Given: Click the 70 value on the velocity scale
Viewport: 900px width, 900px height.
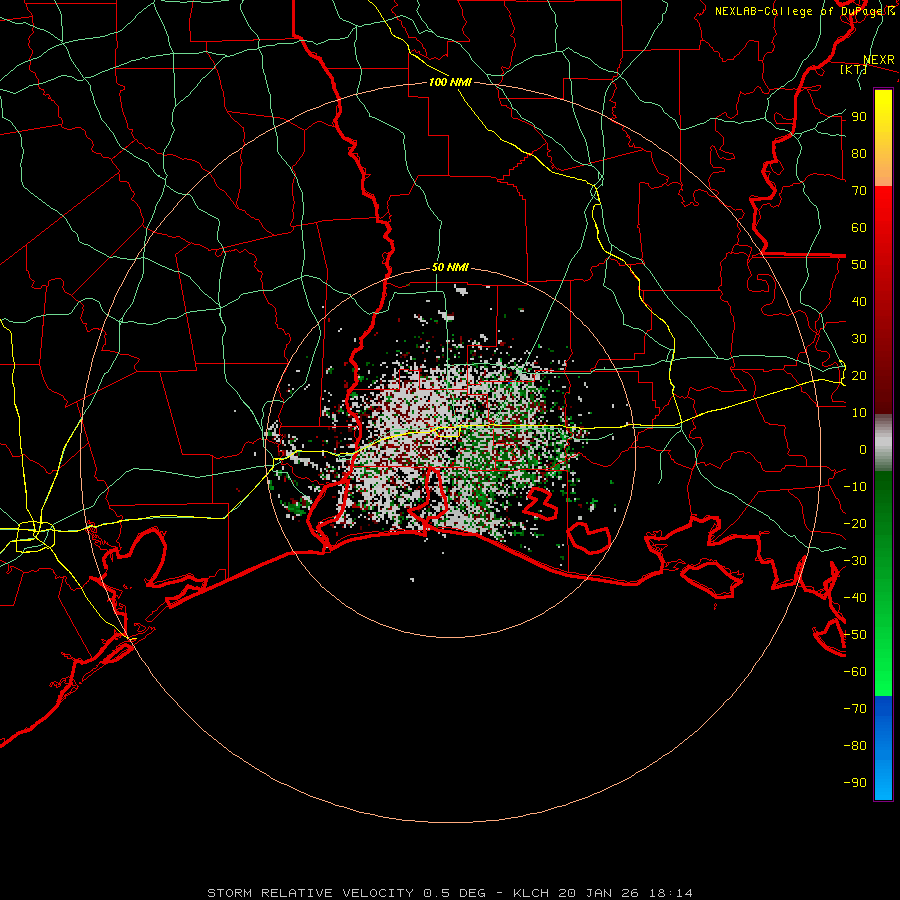Looking at the screenshot, I should coord(859,191).
